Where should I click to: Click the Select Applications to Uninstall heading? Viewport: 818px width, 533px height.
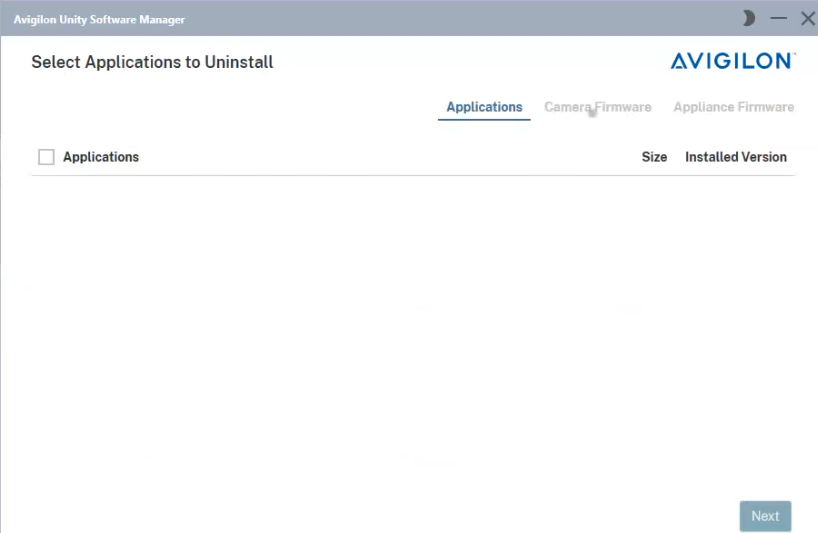tap(152, 62)
